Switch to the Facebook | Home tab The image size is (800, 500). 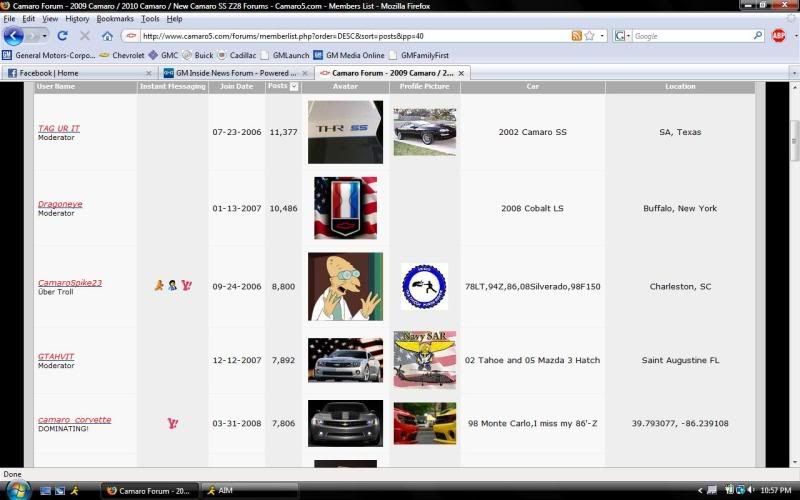click(75, 73)
